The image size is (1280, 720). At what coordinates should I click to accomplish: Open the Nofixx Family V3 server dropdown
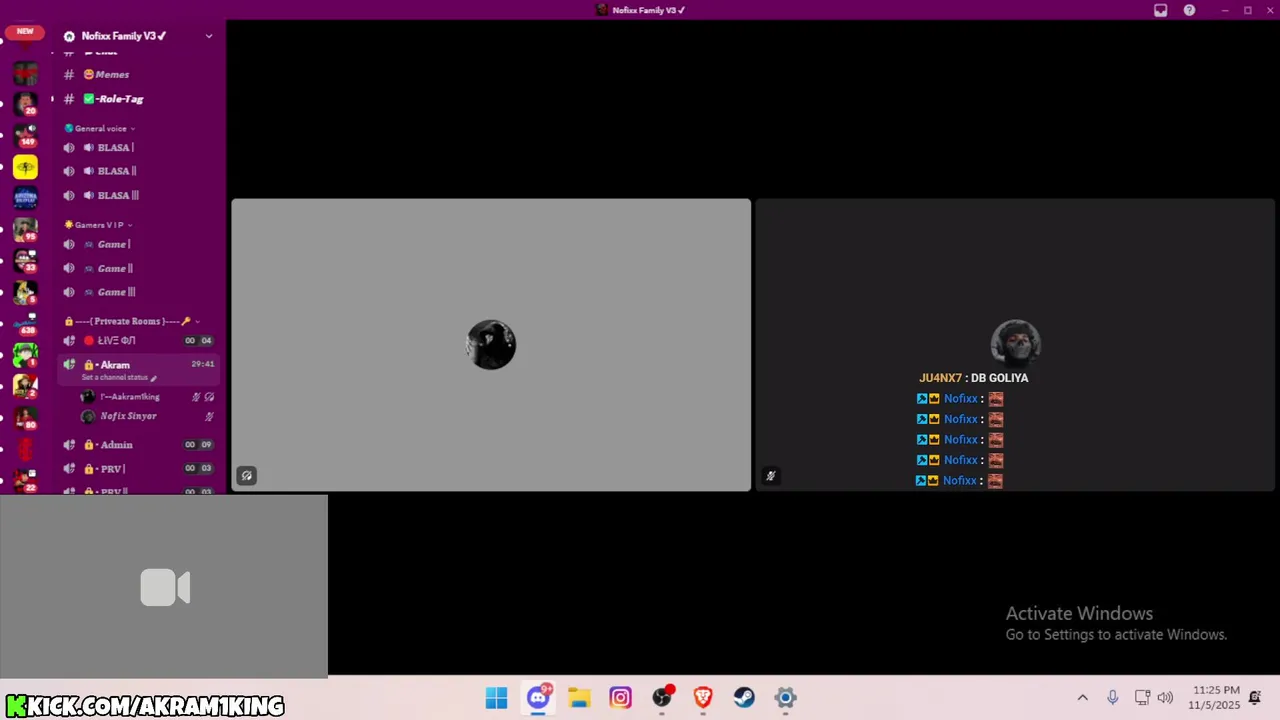[209, 36]
